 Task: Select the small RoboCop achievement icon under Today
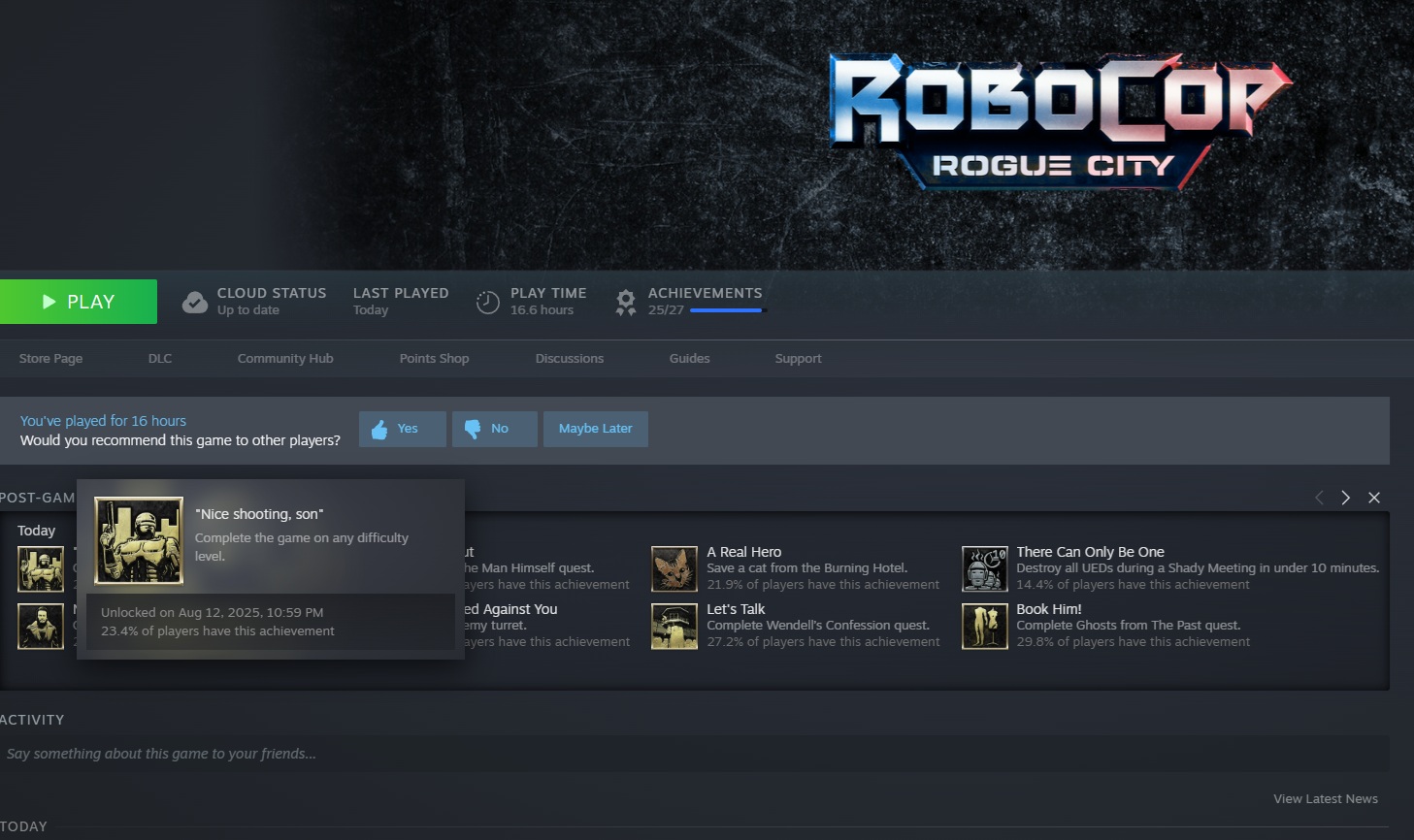[41, 568]
